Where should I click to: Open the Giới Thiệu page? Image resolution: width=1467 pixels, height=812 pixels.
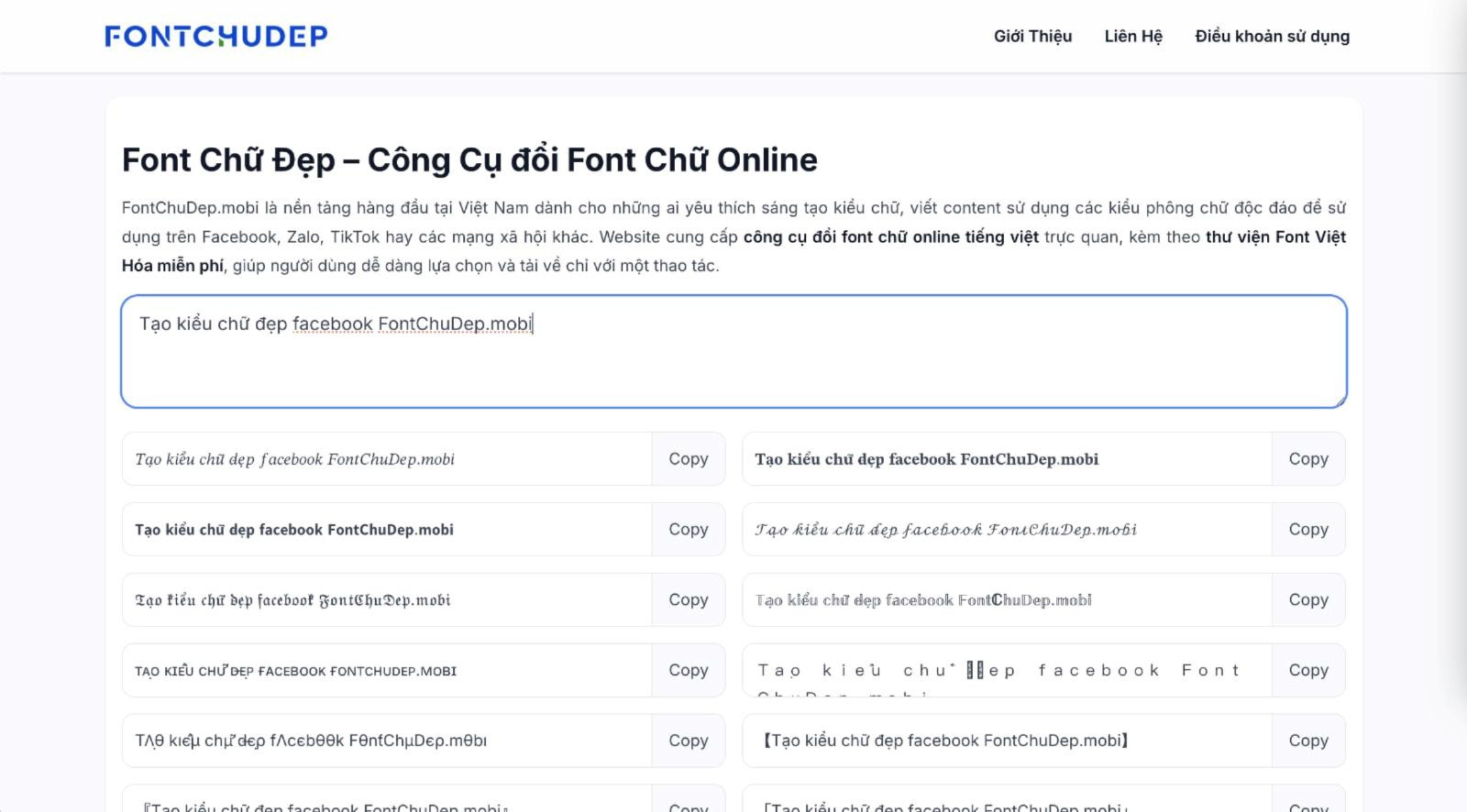pyautogui.click(x=1032, y=36)
